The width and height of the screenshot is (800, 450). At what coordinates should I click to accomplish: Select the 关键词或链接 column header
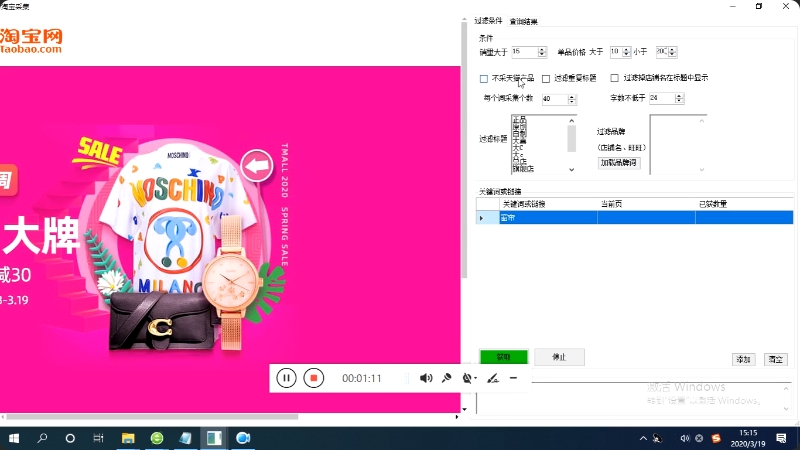click(x=548, y=204)
